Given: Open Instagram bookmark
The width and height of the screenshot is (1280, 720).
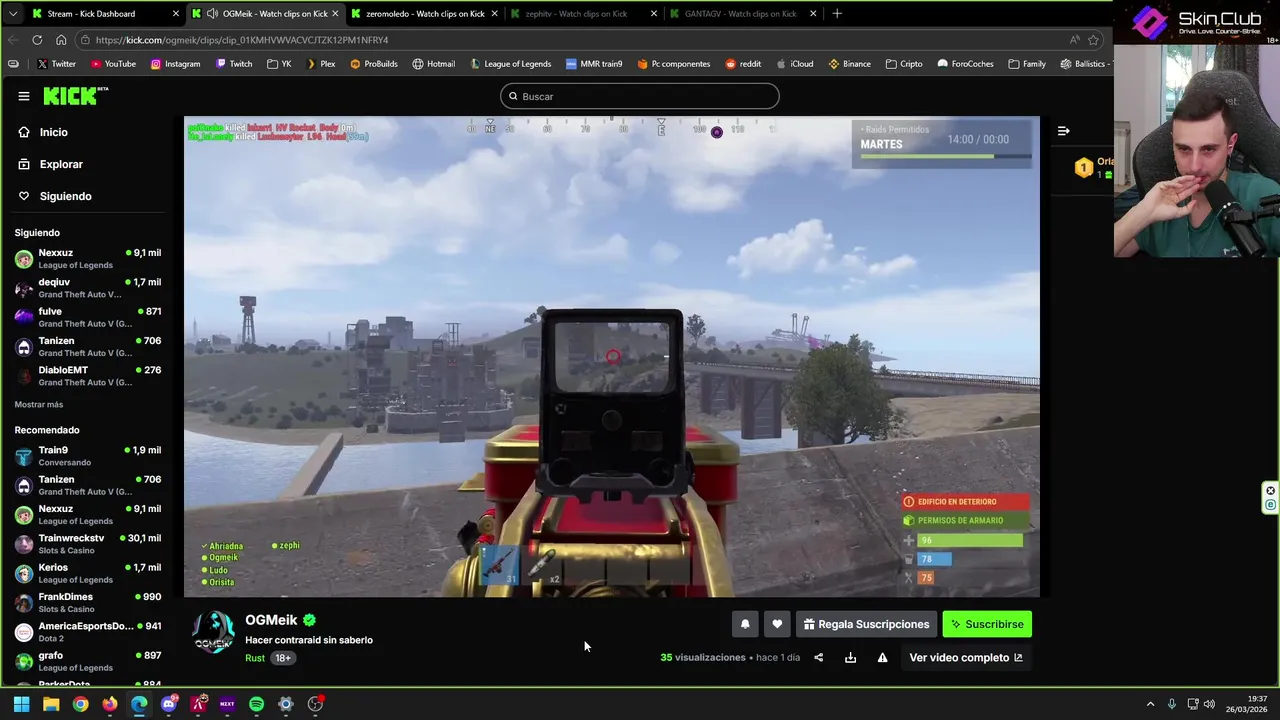Looking at the screenshot, I should pos(175,64).
